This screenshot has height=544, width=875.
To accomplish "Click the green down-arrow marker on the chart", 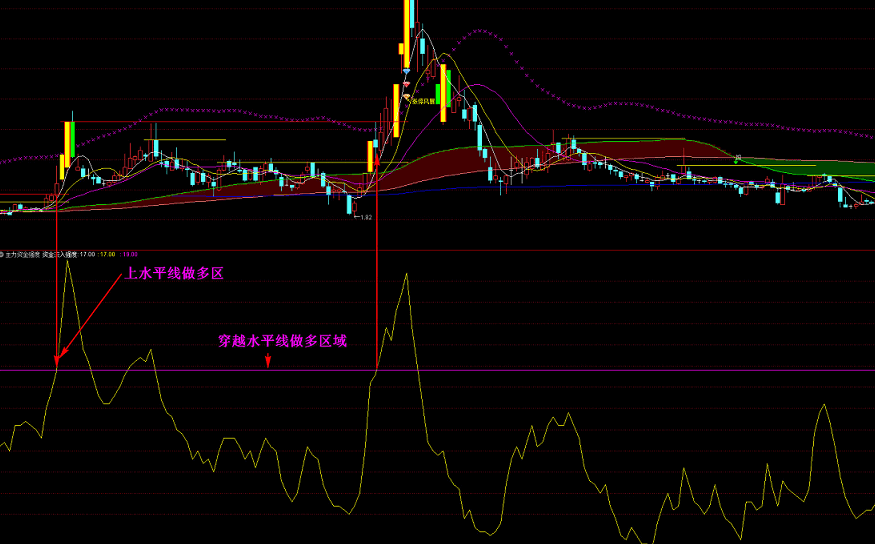I will click(736, 161).
